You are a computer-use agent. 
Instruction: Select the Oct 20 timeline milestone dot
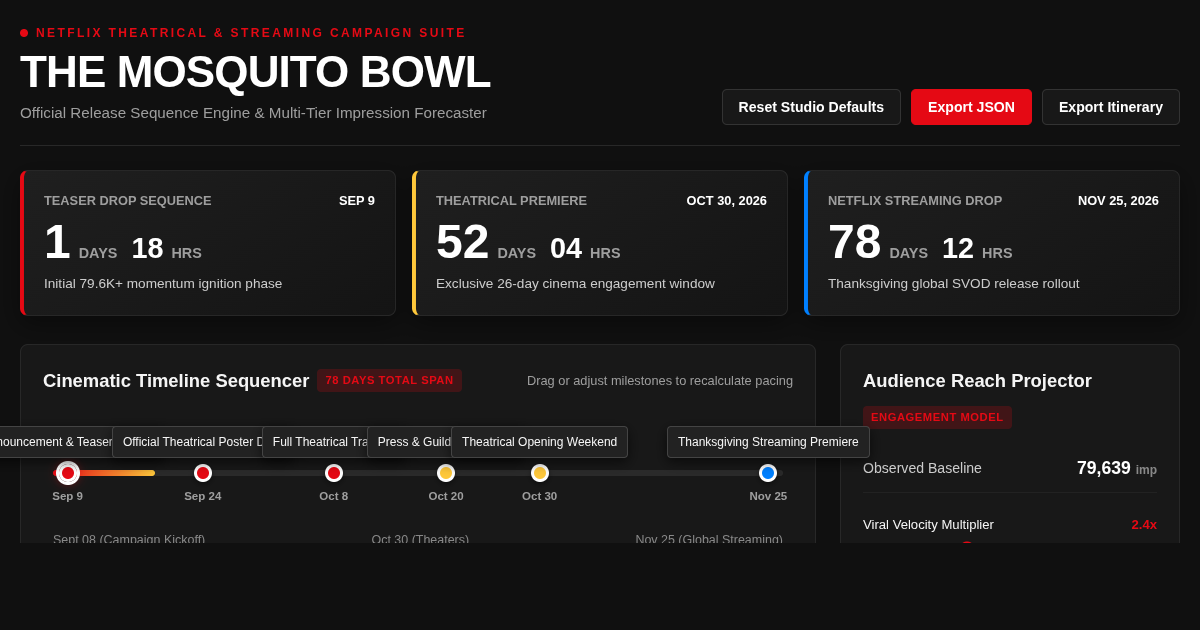coord(446,473)
